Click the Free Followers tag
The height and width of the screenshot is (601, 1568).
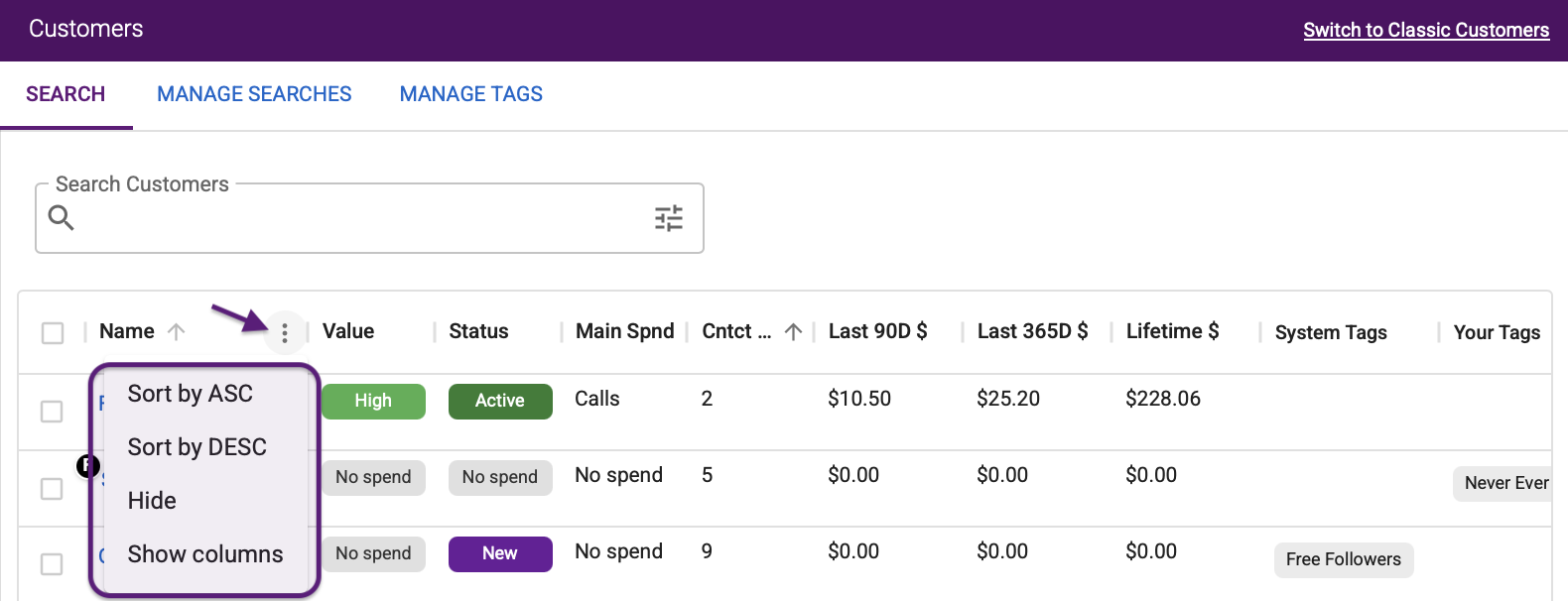(x=1344, y=560)
